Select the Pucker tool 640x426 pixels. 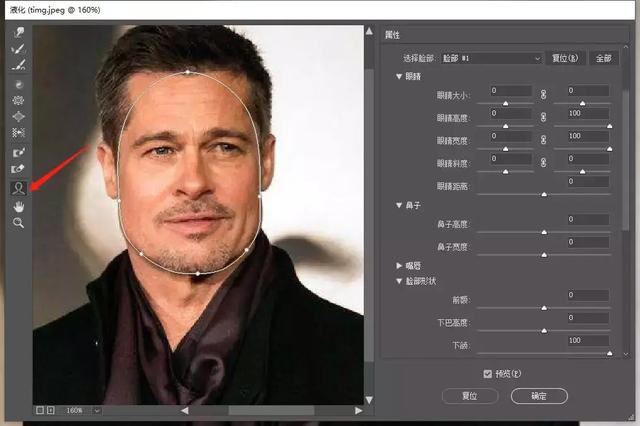(18, 101)
